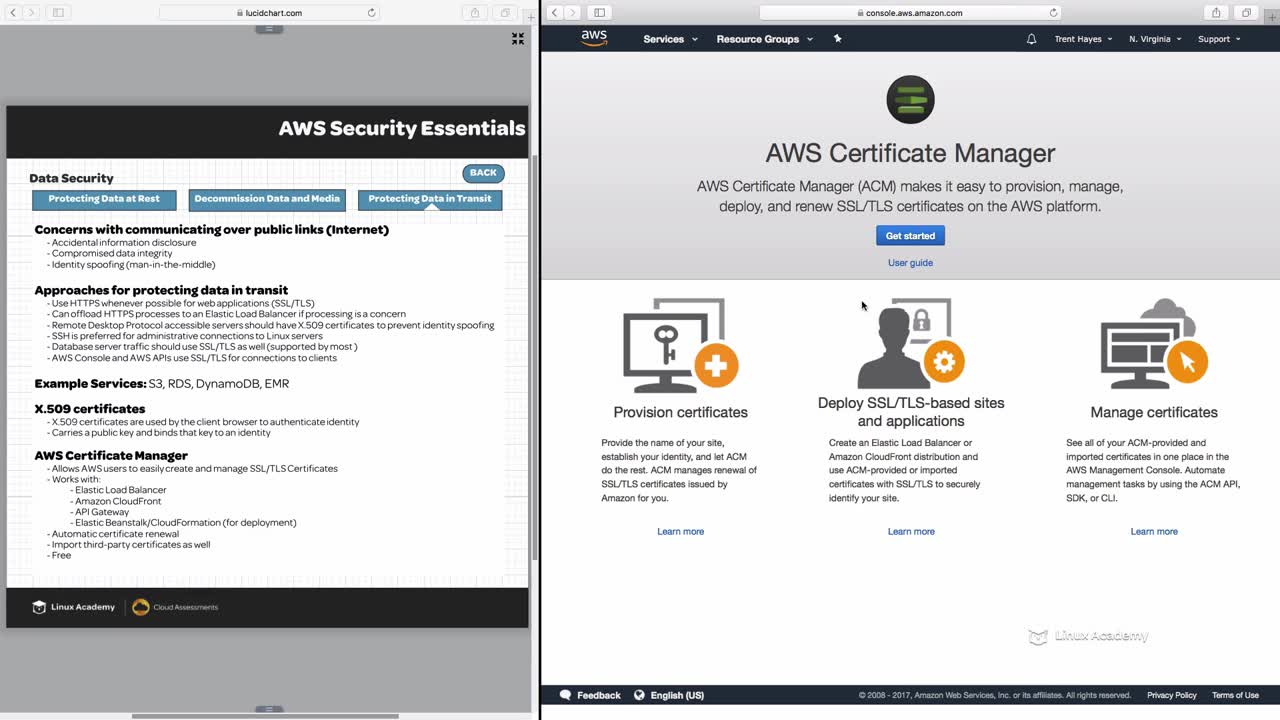Open the N. Virginia region selector
Image resolution: width=1280 pixels, height=720 pixels.
click(x=1155, y=39)
